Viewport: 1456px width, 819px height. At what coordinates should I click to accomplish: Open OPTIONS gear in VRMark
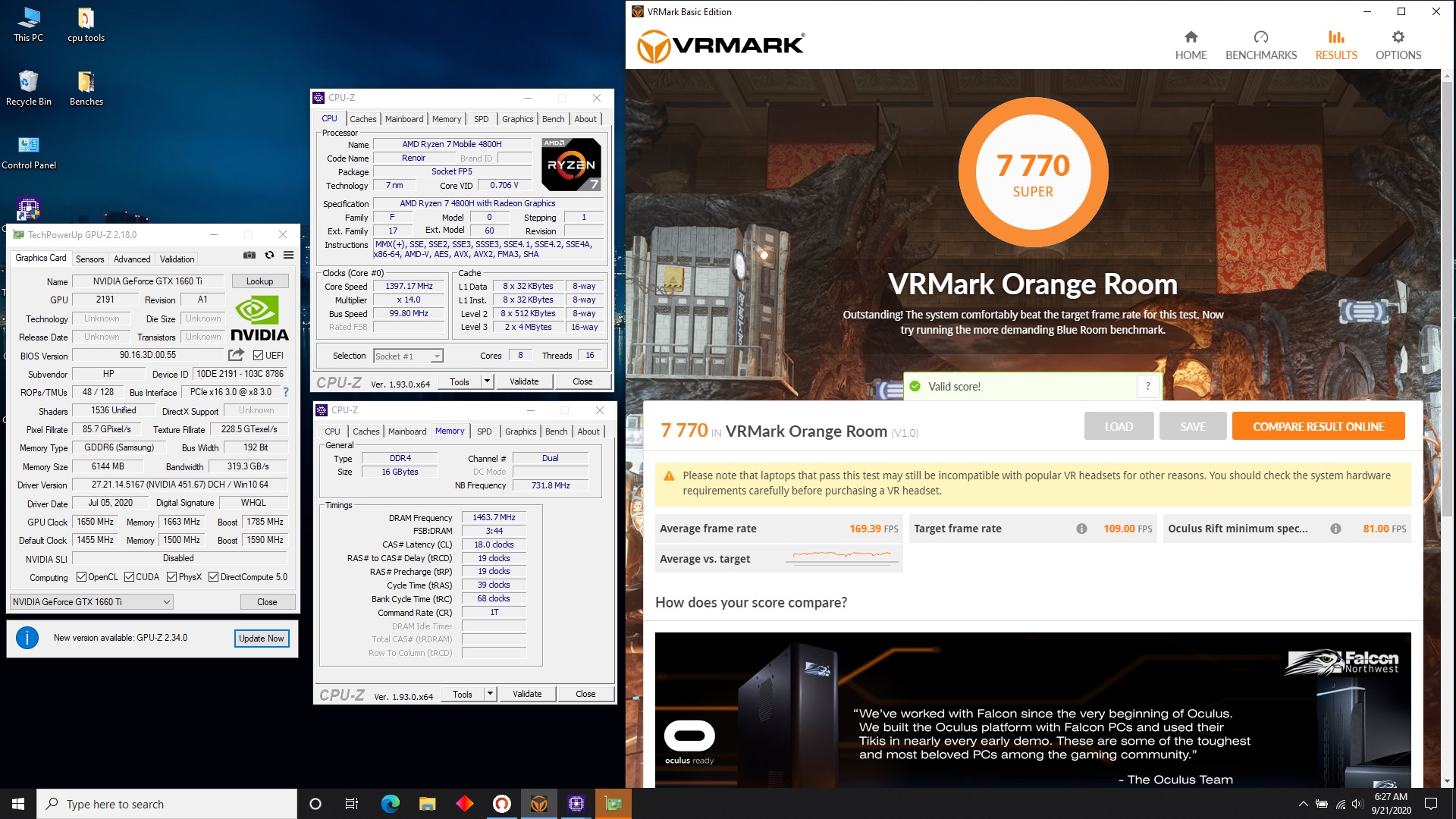1398,45
